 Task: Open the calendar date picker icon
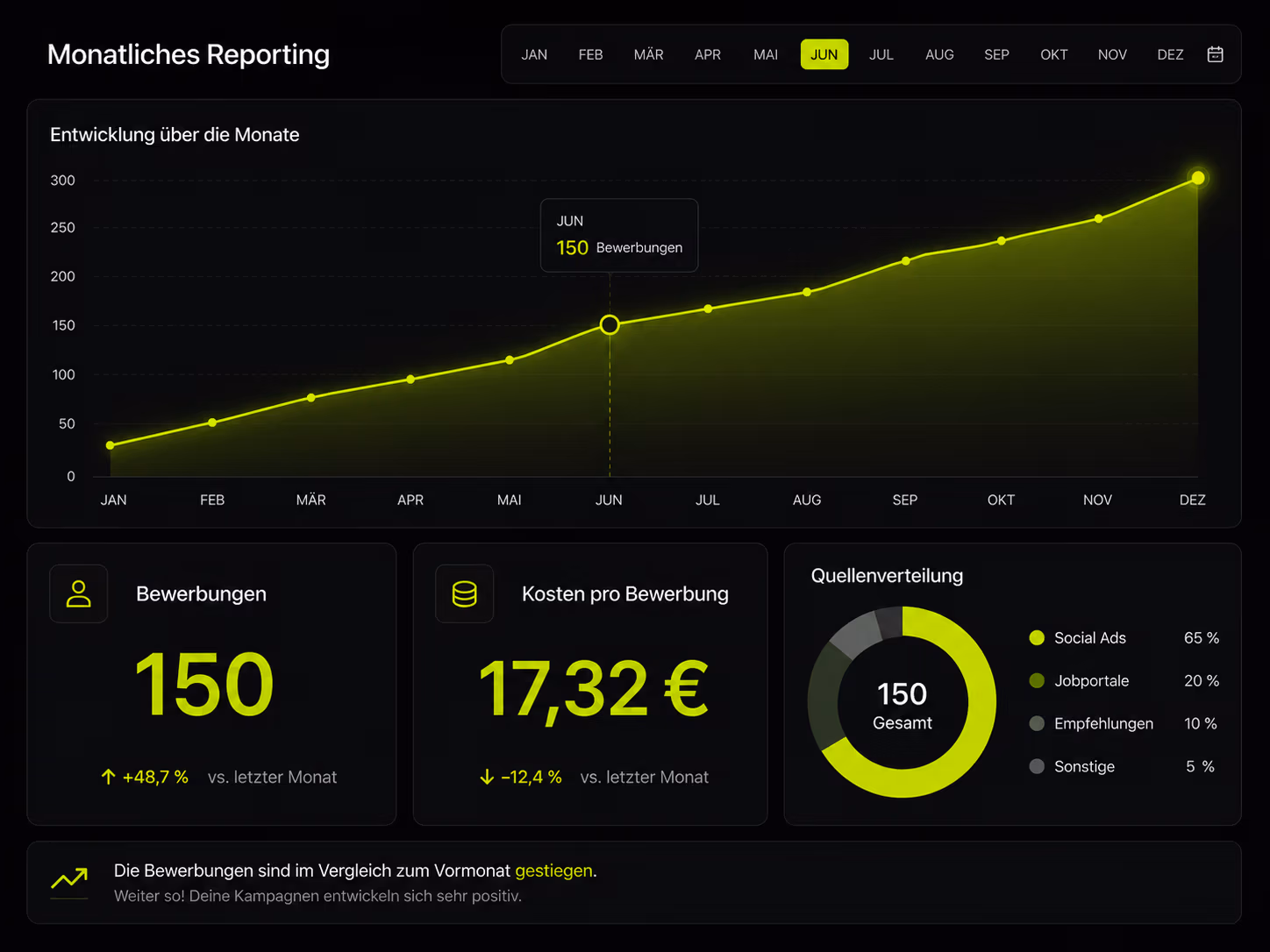(x=1215, y=54)
